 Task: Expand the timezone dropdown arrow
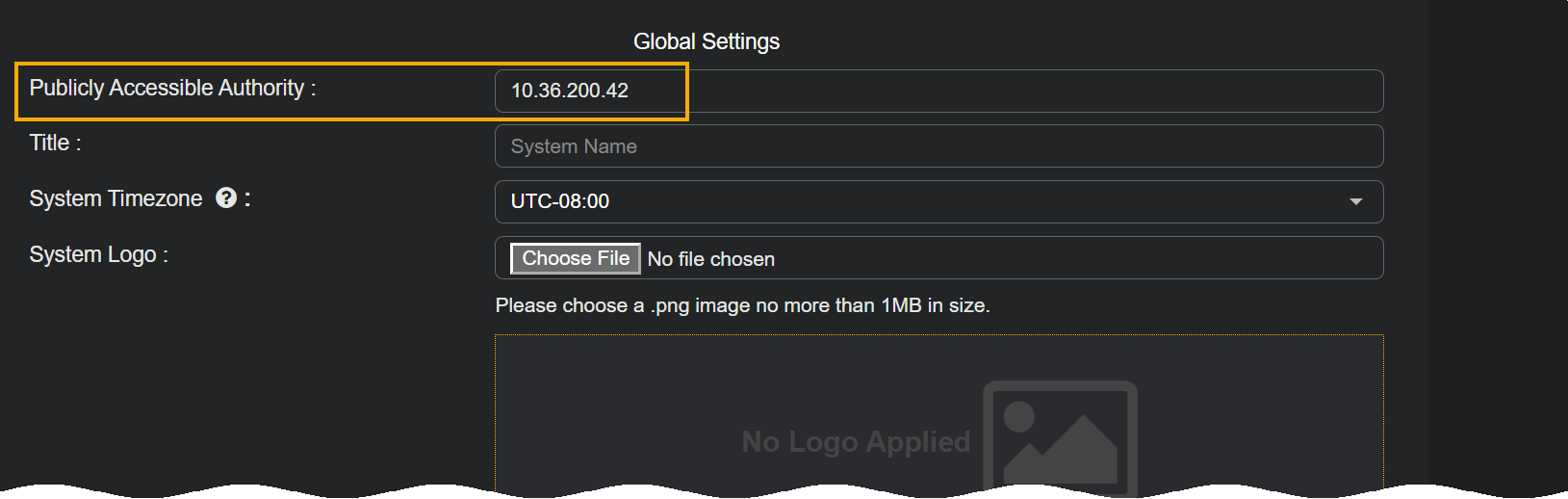(1355, 201)
